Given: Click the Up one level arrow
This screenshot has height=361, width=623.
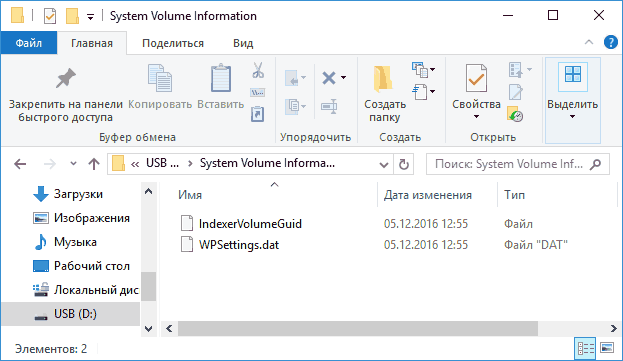Looking at the screenshot, I should tap(94, 164).
